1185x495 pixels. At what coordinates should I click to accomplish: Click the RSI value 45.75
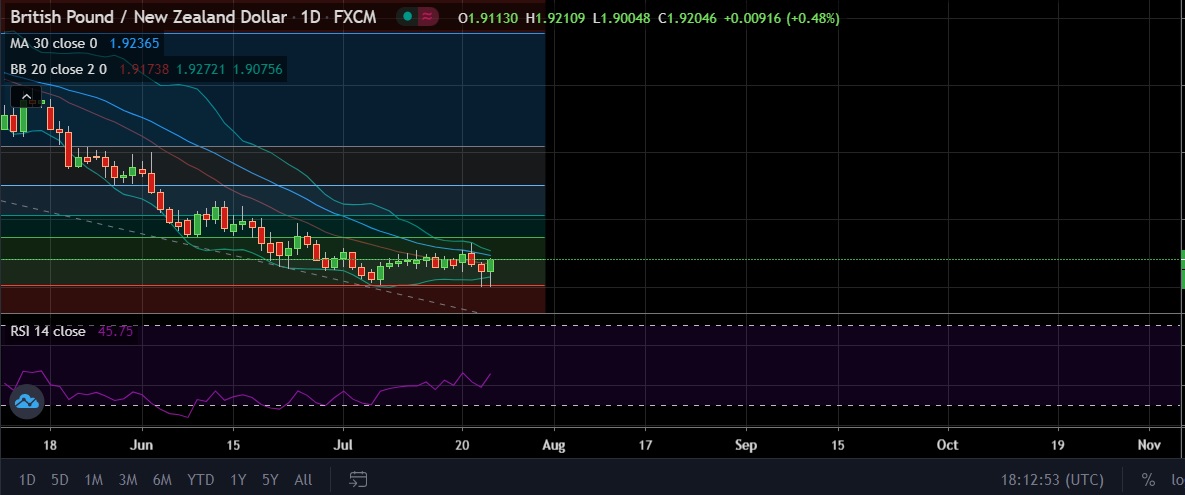[116, 331]
